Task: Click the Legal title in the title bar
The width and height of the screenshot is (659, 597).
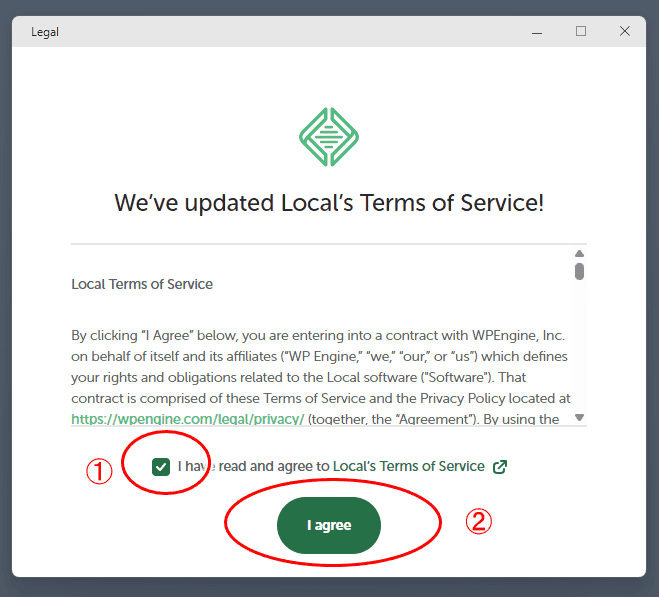Action: tap(45, 32)
